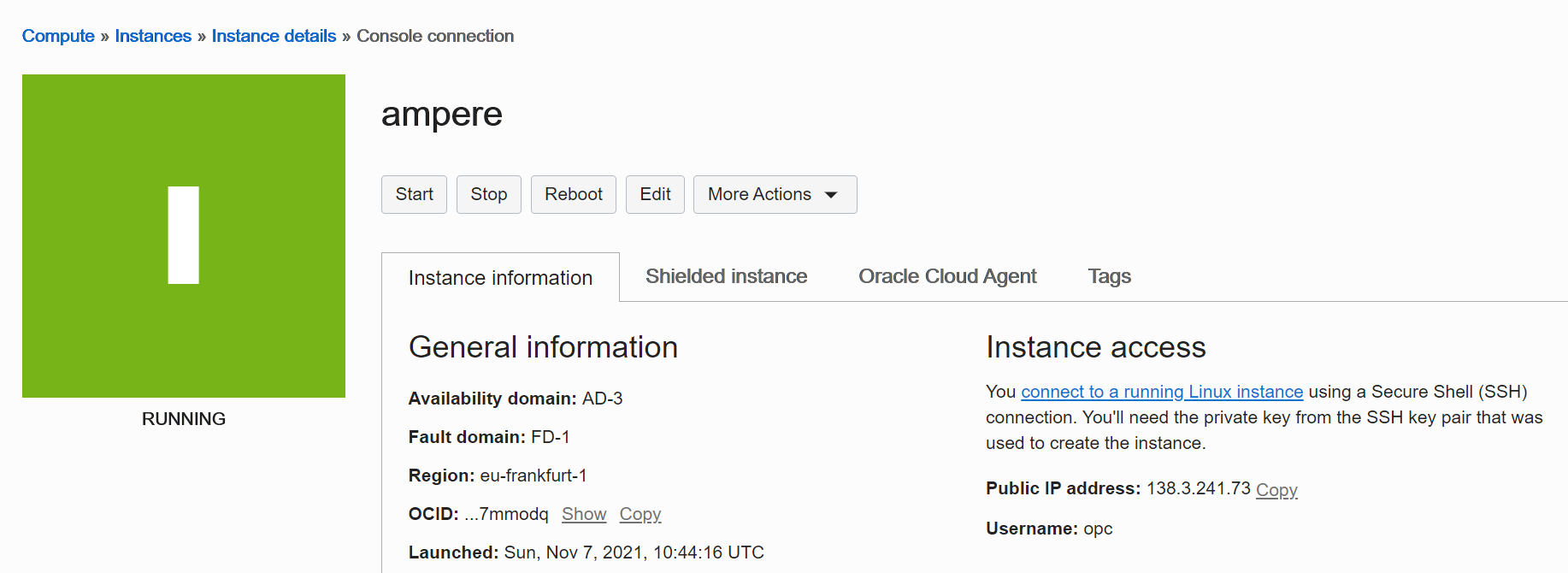Go to Compute in the breadcrumb
The width and height of the screenshot is (1568, 573).
pos(58,36)
